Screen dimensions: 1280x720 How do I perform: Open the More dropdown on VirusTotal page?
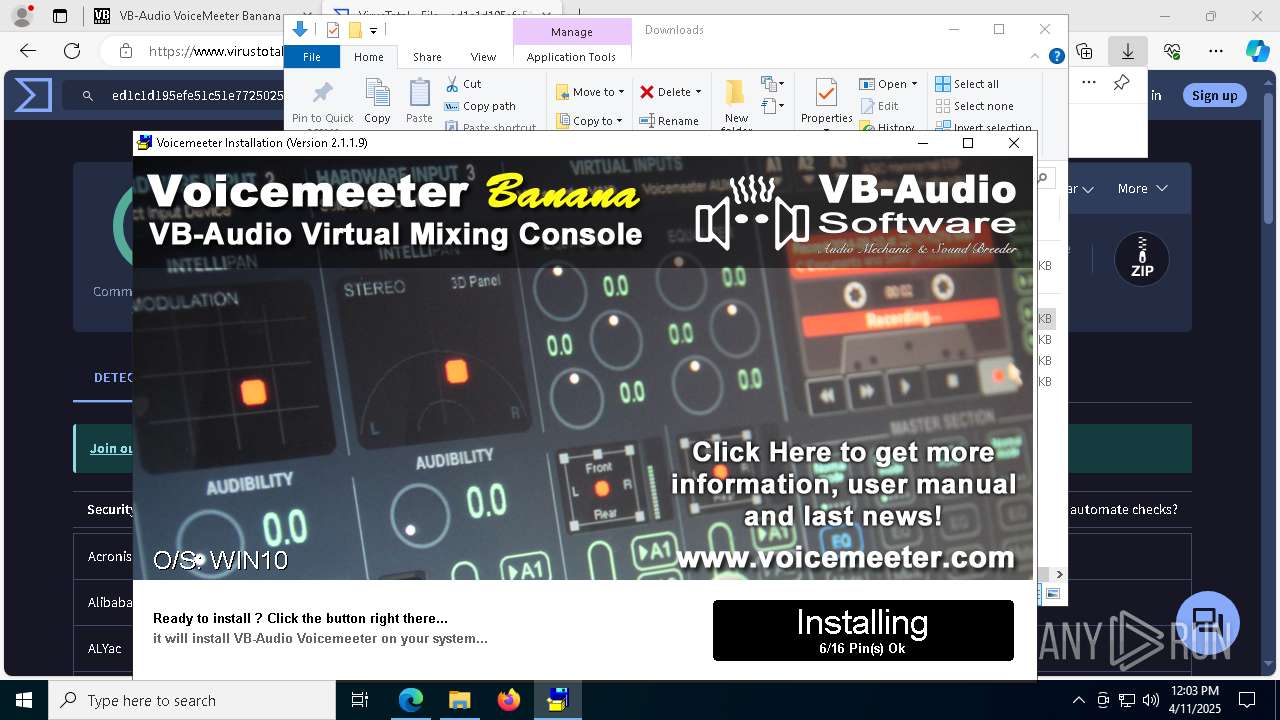click(x=1142, y=188)
